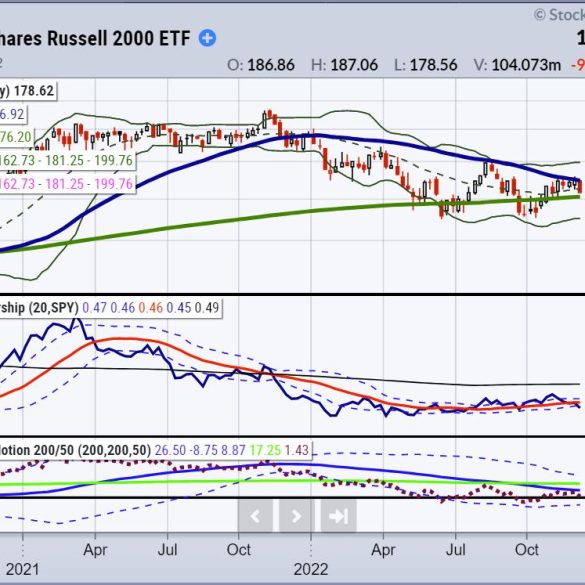Click the low price value 178.56
The height and width of the screenshot is (585, 585).
tap(434, 65)
